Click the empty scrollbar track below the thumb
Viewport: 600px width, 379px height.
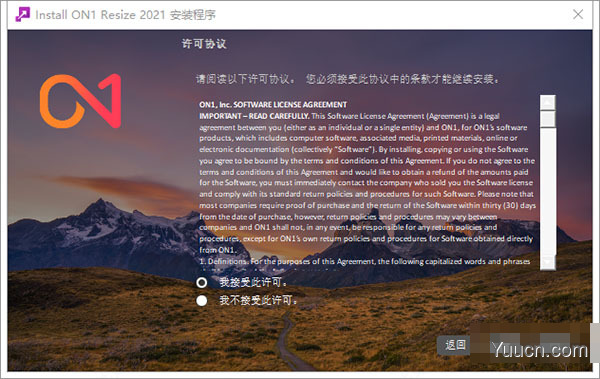click(548, 191)
